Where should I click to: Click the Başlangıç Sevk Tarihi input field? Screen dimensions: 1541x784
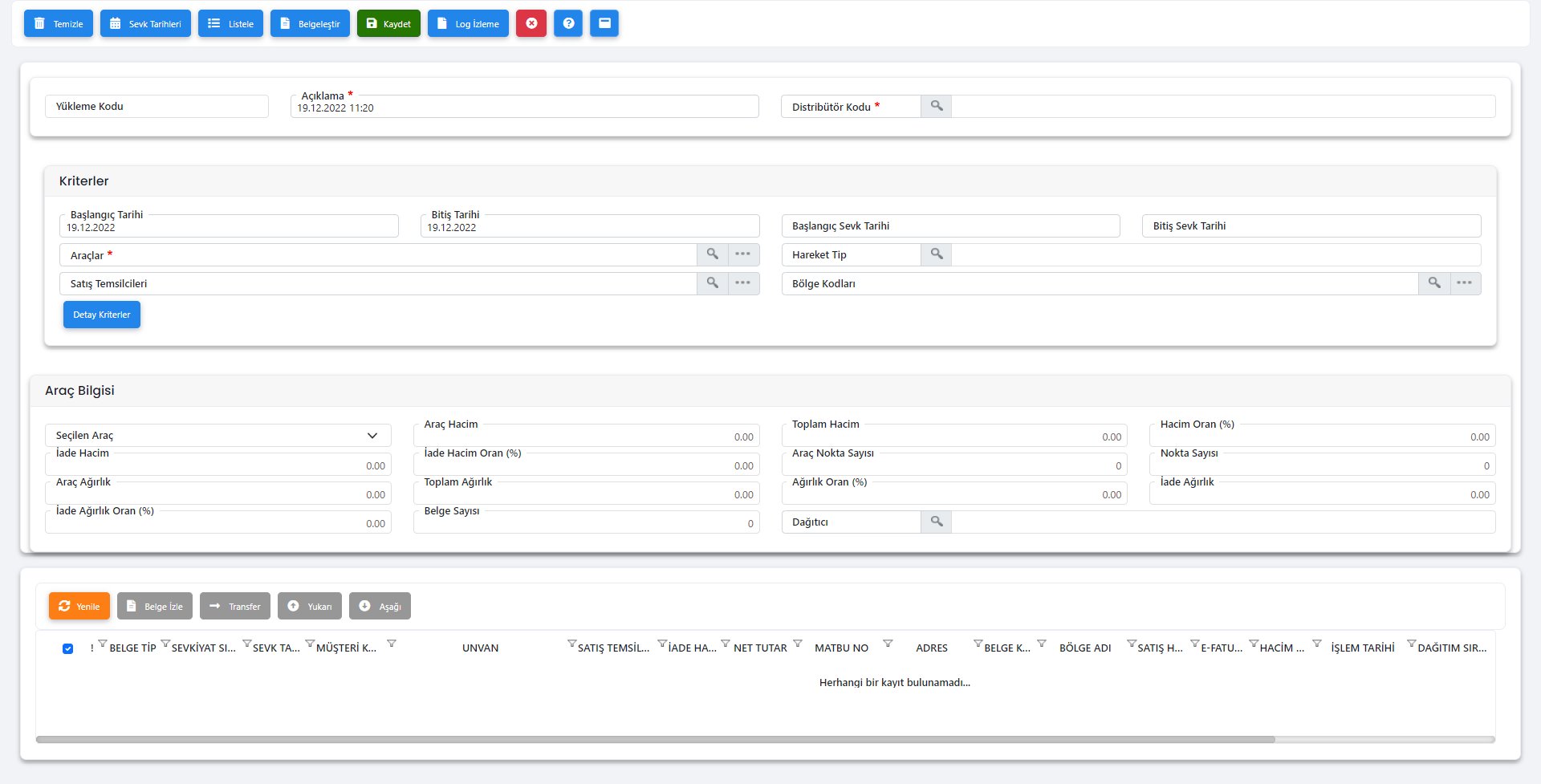click(950, 226)
